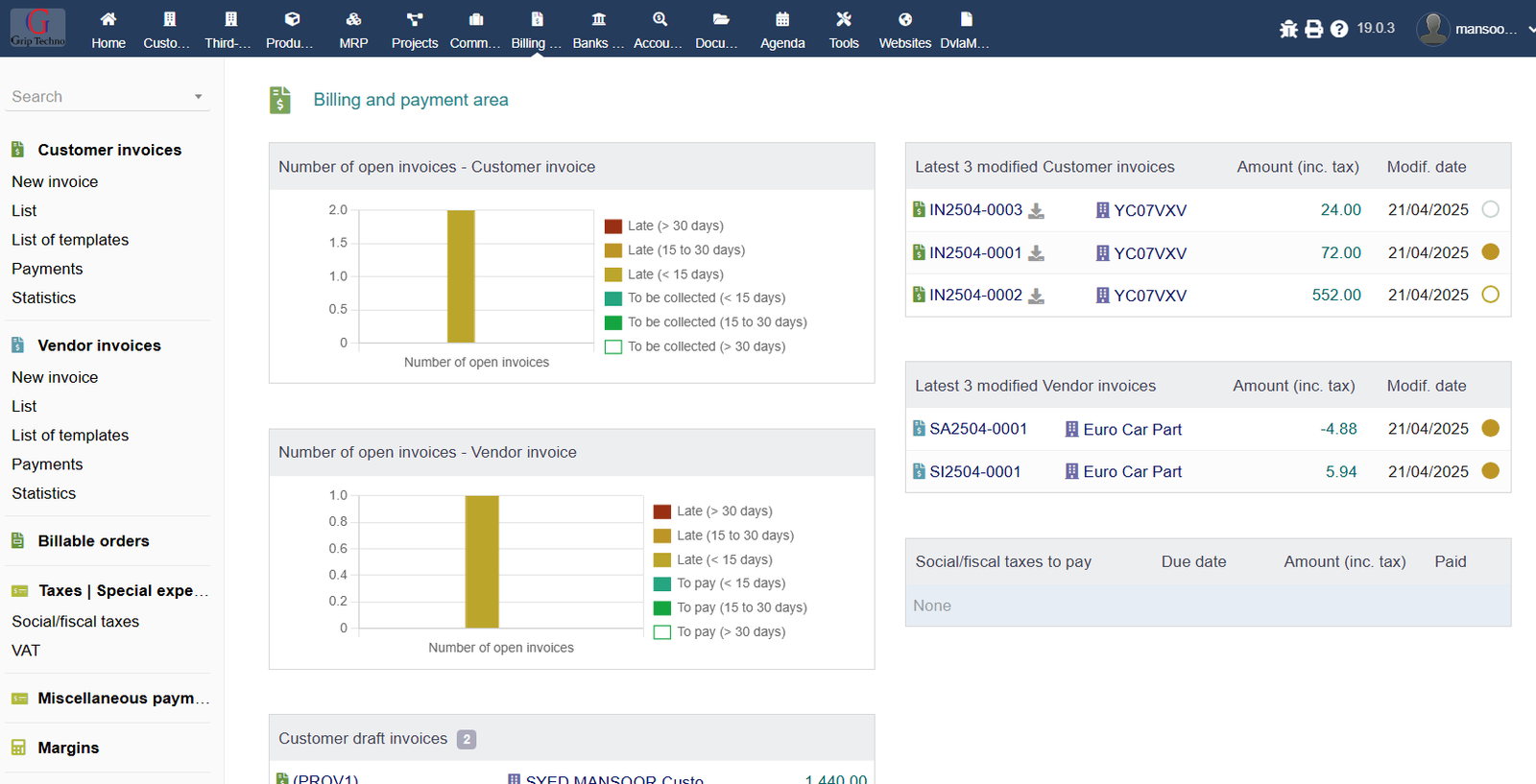Expand the Billable orders section

click(x=93, y=541)
